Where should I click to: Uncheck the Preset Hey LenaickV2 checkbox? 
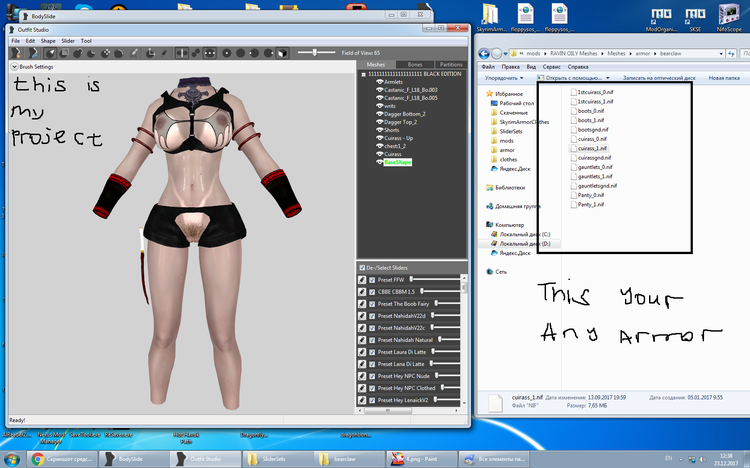point(372,400)
